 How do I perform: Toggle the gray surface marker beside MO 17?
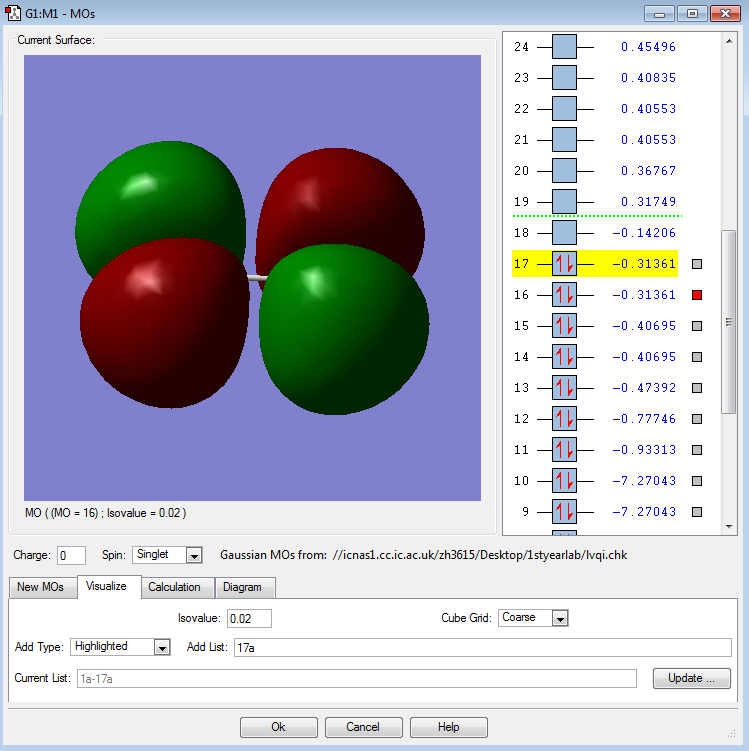[x=697, y=264]
